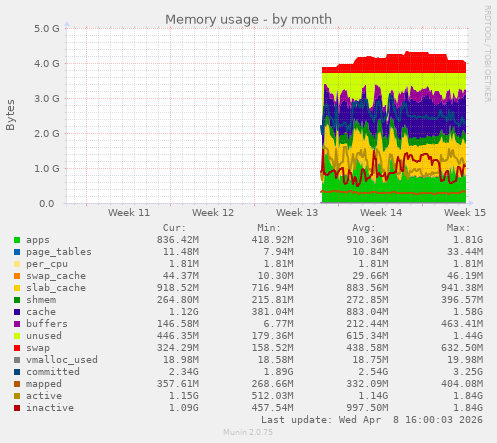The width and height of the screenshot is (497, 443).
Task: Click the olive active legend swatch
Action: 17,396
